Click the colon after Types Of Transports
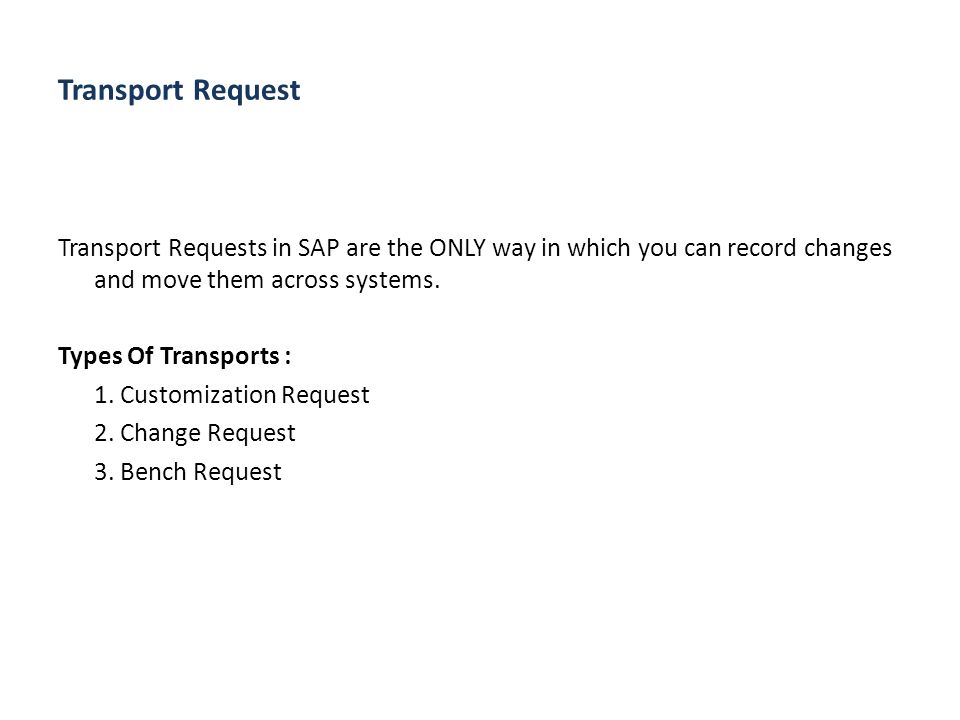This screenshot has width=960, height=720. point(287,357)
